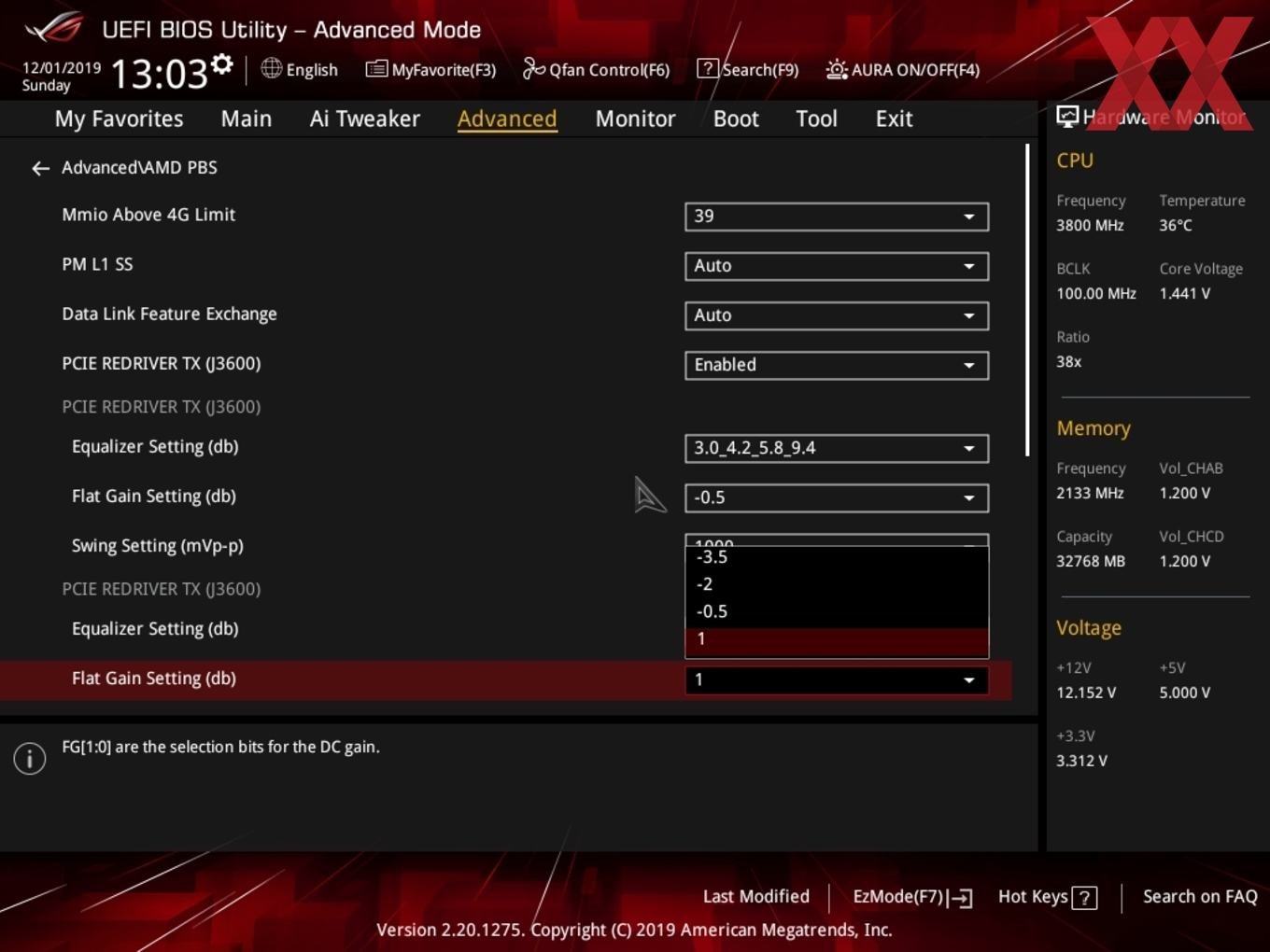This screenshot has width=1270, height=952.
Task: Open the My Favorites tab
Action: (119, 119)
